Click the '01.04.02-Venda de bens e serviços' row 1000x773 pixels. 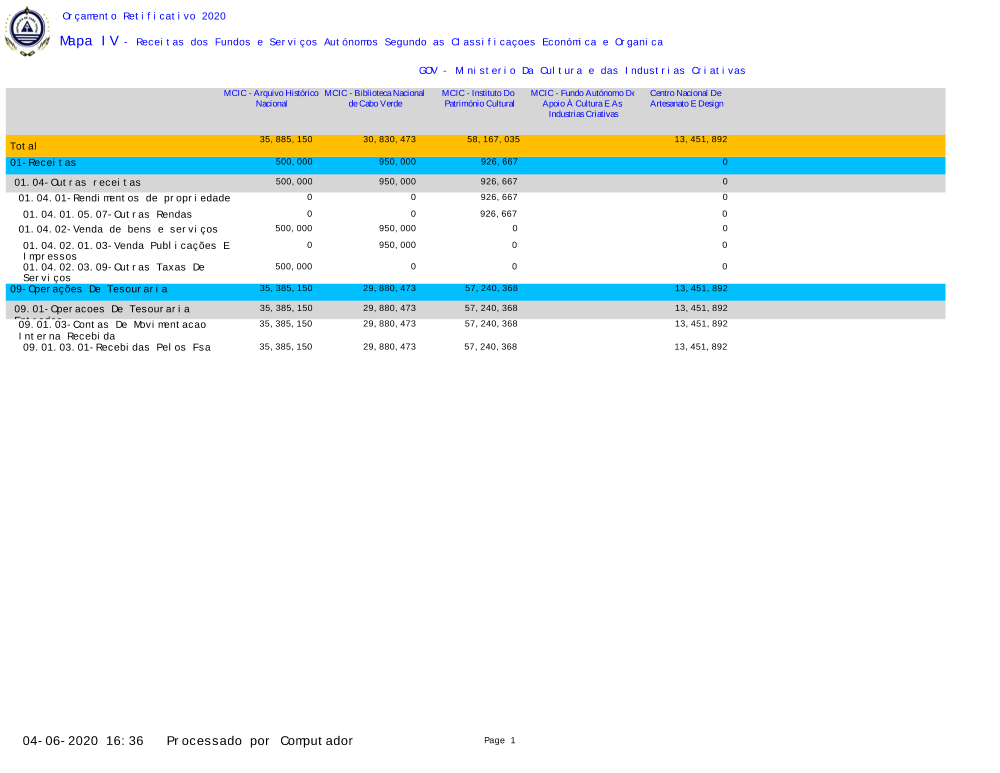point(117,230)
